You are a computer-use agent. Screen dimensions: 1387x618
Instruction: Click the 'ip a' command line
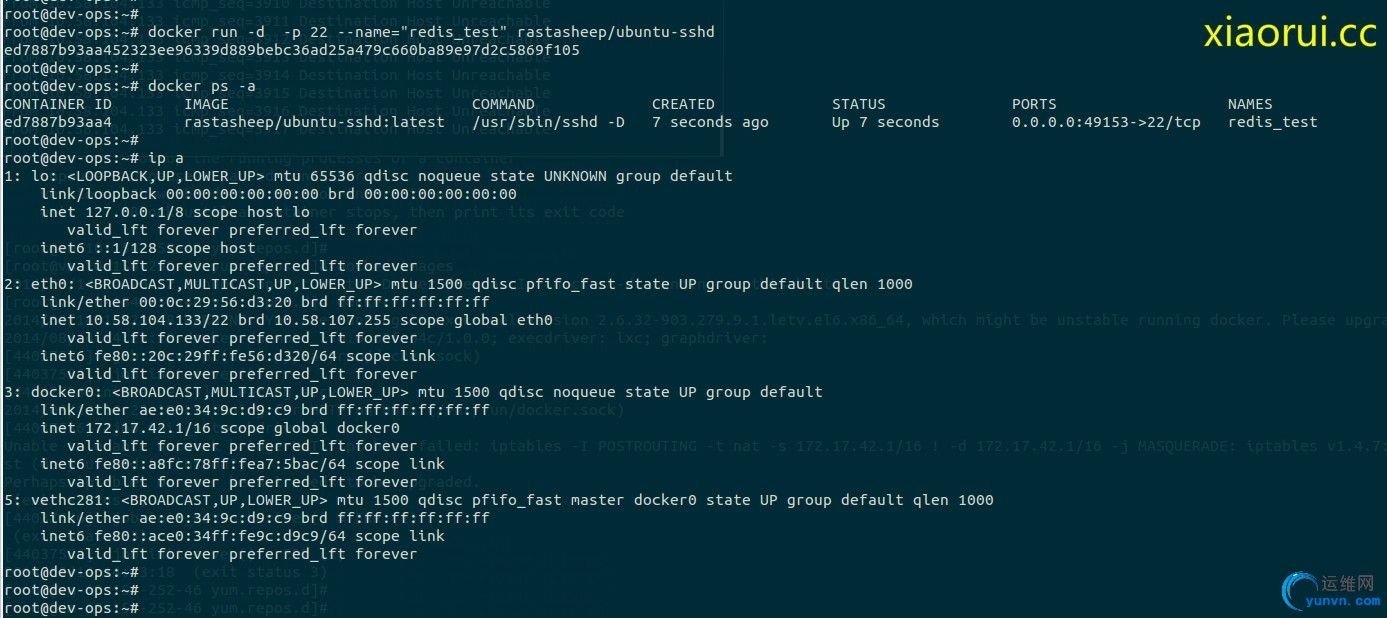point(94,158)
